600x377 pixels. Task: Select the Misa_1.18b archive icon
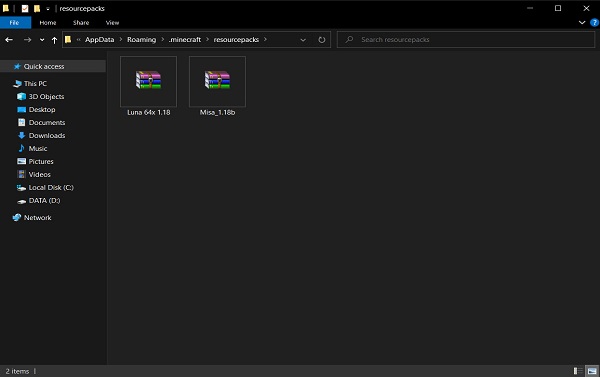click(x=217, y=80)
